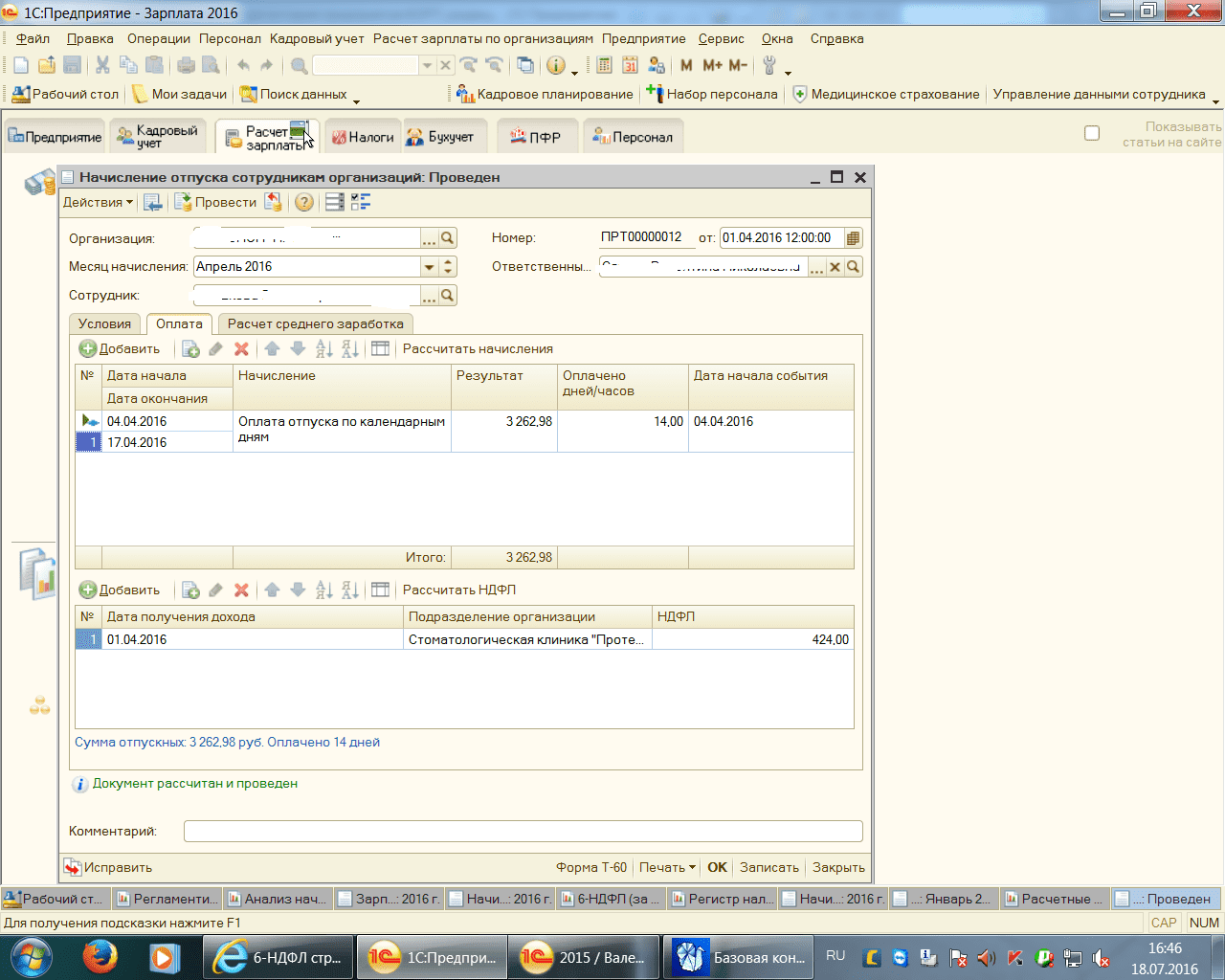Expand the Месяц начисления dropdown
The height and width of the screenshot is (980, 1225).
click(429, 267)
